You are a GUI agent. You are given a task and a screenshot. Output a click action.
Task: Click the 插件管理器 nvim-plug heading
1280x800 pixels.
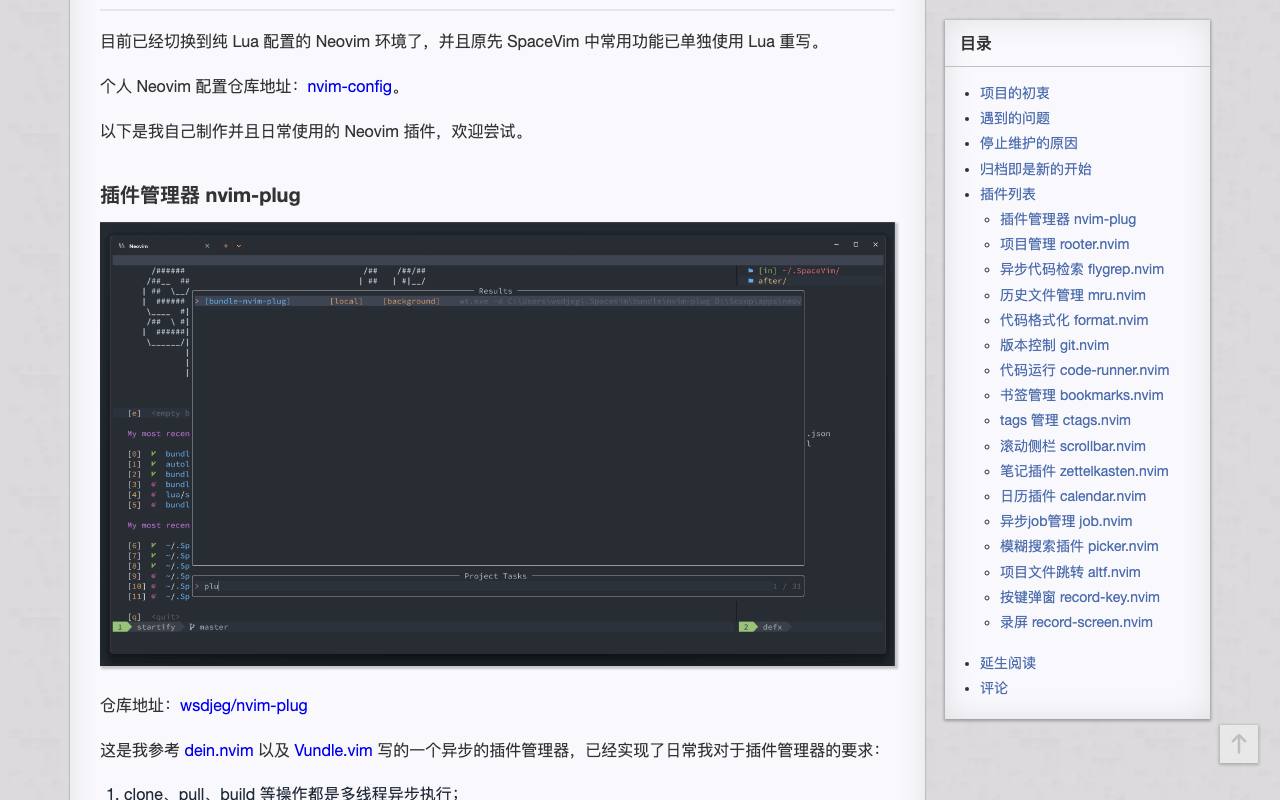(x=200, y=195)
